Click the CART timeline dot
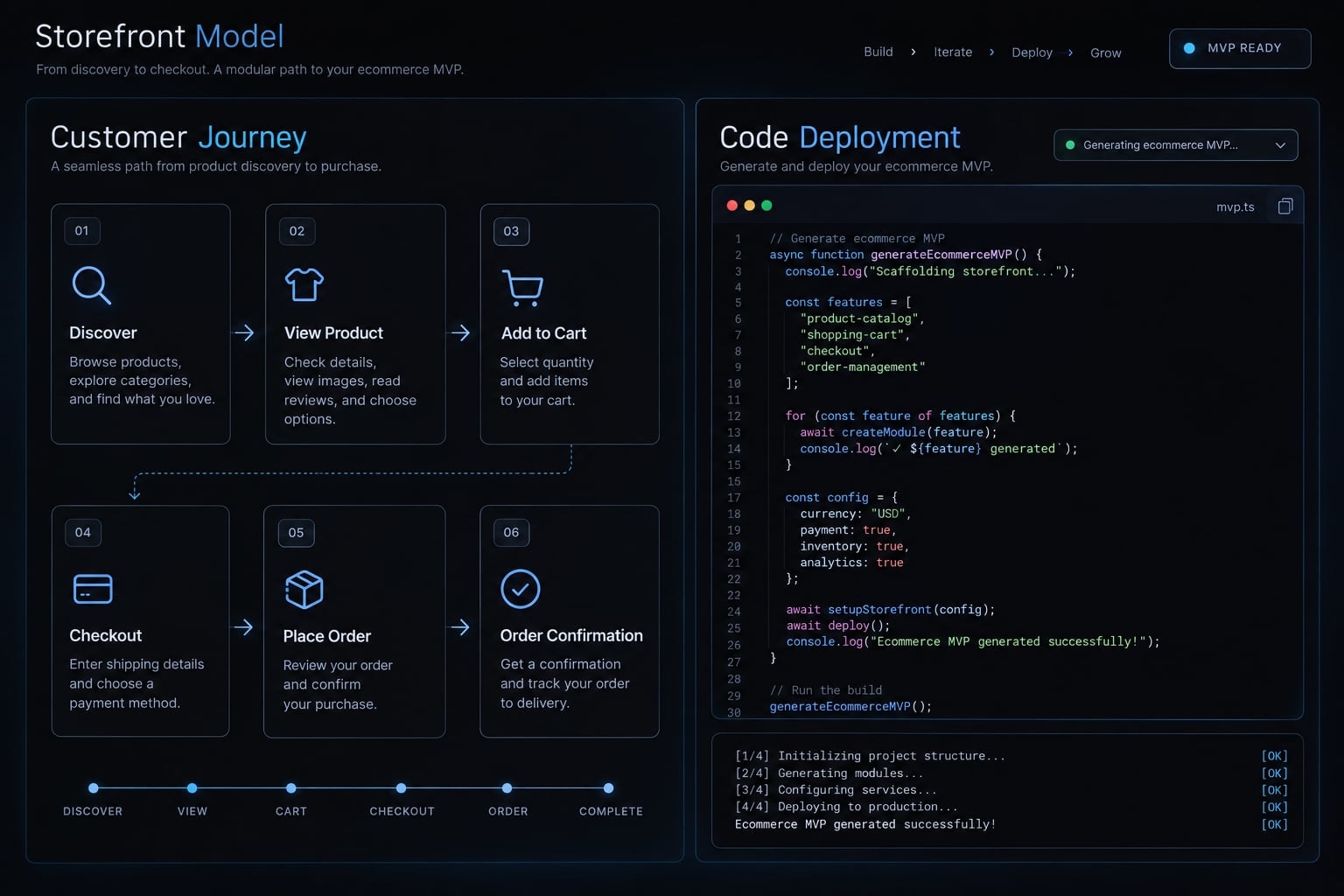Screen dimensions: 1344x896 click(x=291, y=788)
